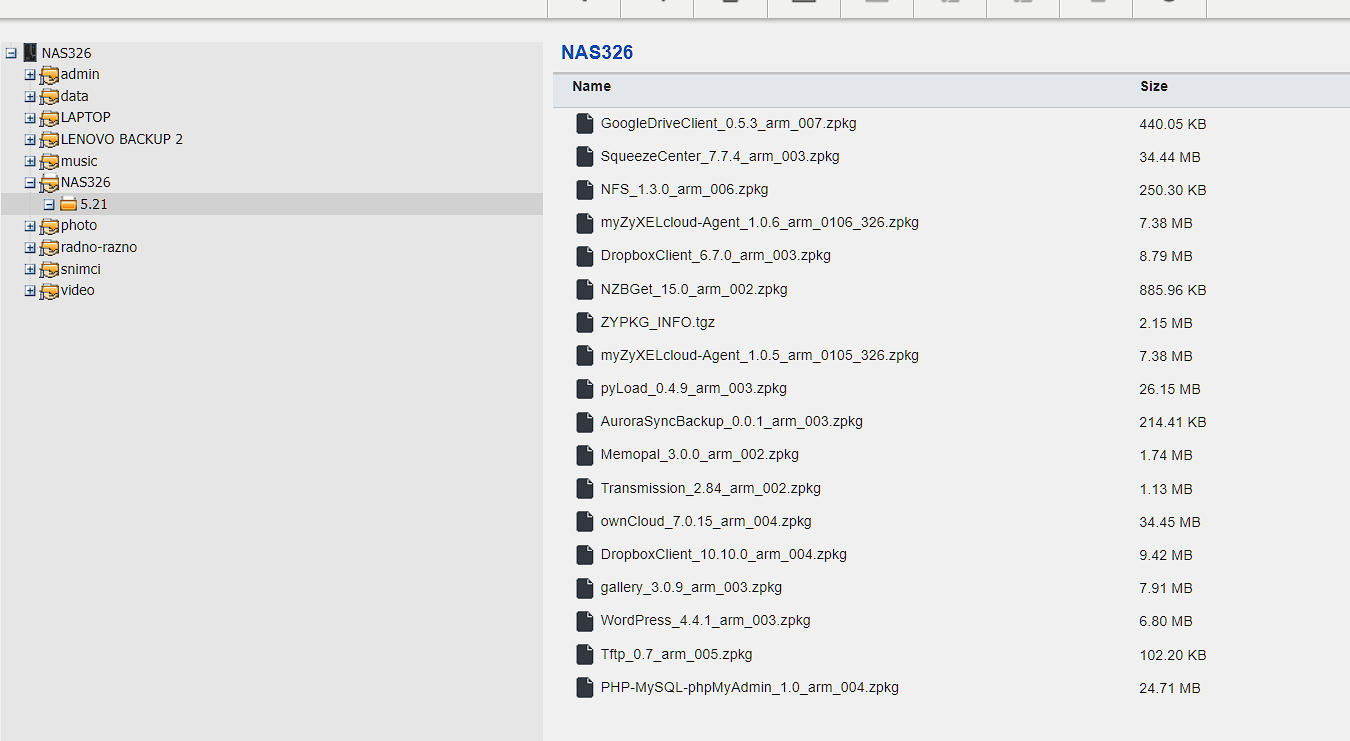Expand the video folder node
The width and height of the screenshot is (1350, 741).
(x=30, y=291)
